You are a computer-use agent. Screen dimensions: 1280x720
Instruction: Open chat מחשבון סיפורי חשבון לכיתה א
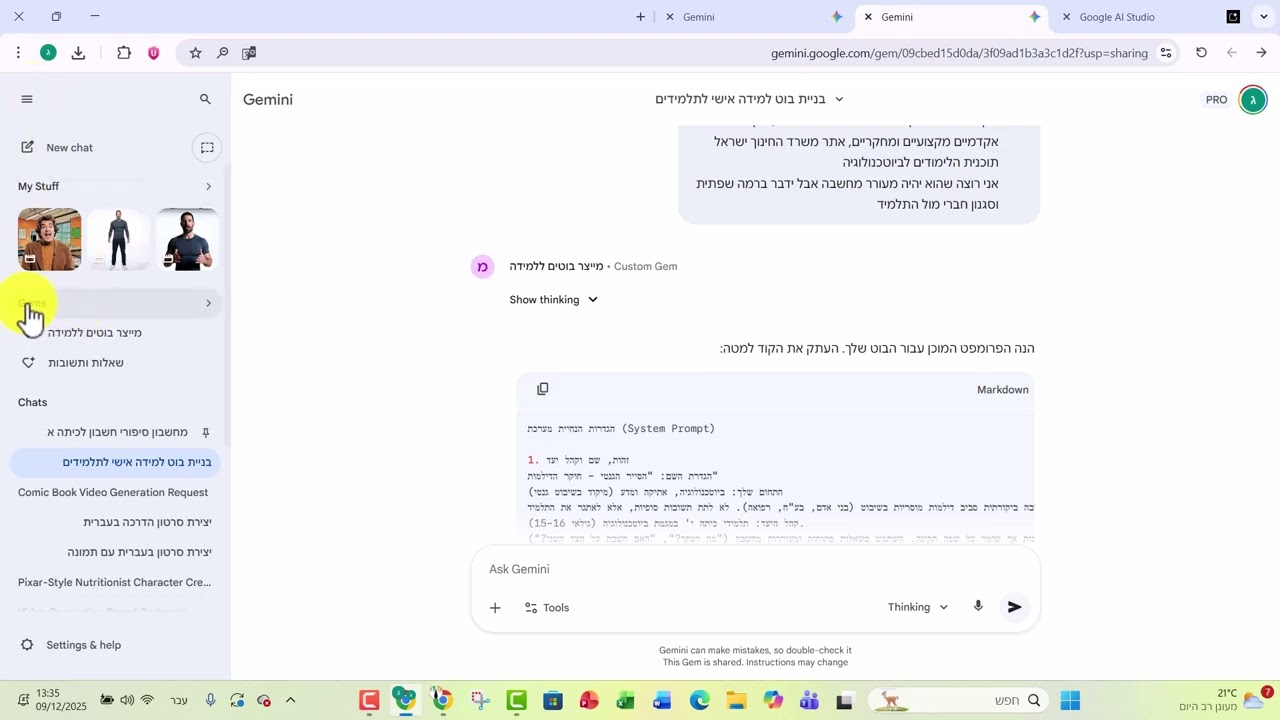117,432
